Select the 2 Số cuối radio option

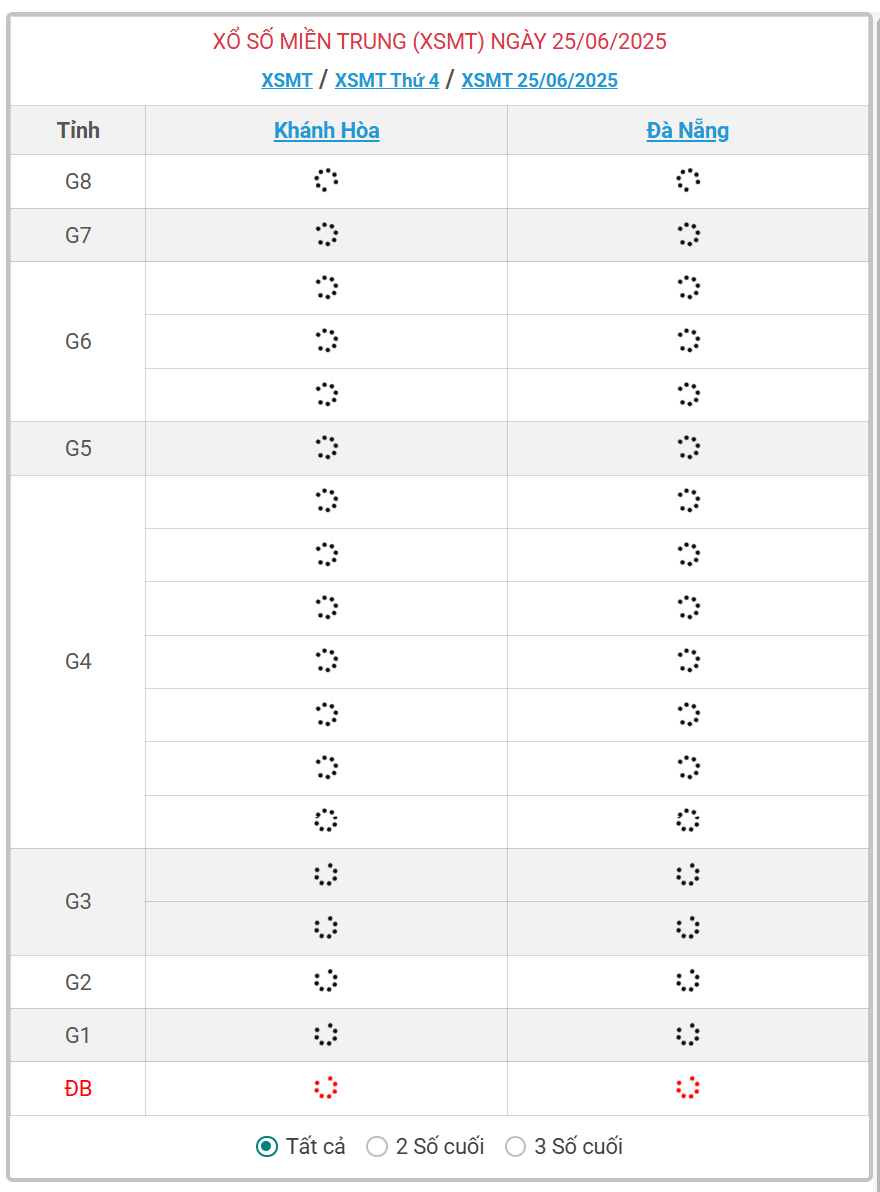click(x=377, y=1147)
